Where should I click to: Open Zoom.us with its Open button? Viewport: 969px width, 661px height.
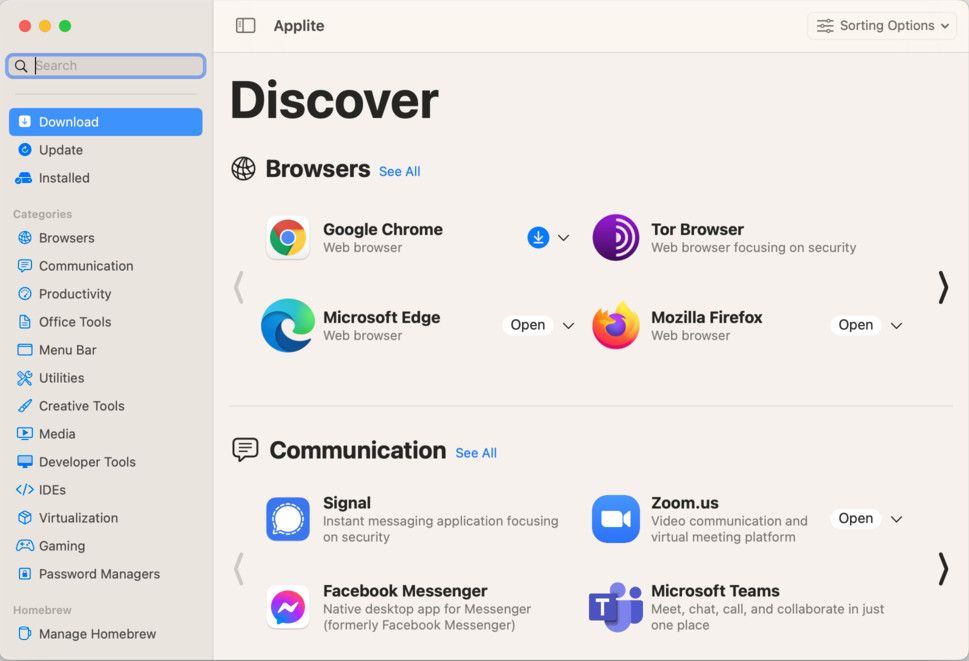click(856, 518)
